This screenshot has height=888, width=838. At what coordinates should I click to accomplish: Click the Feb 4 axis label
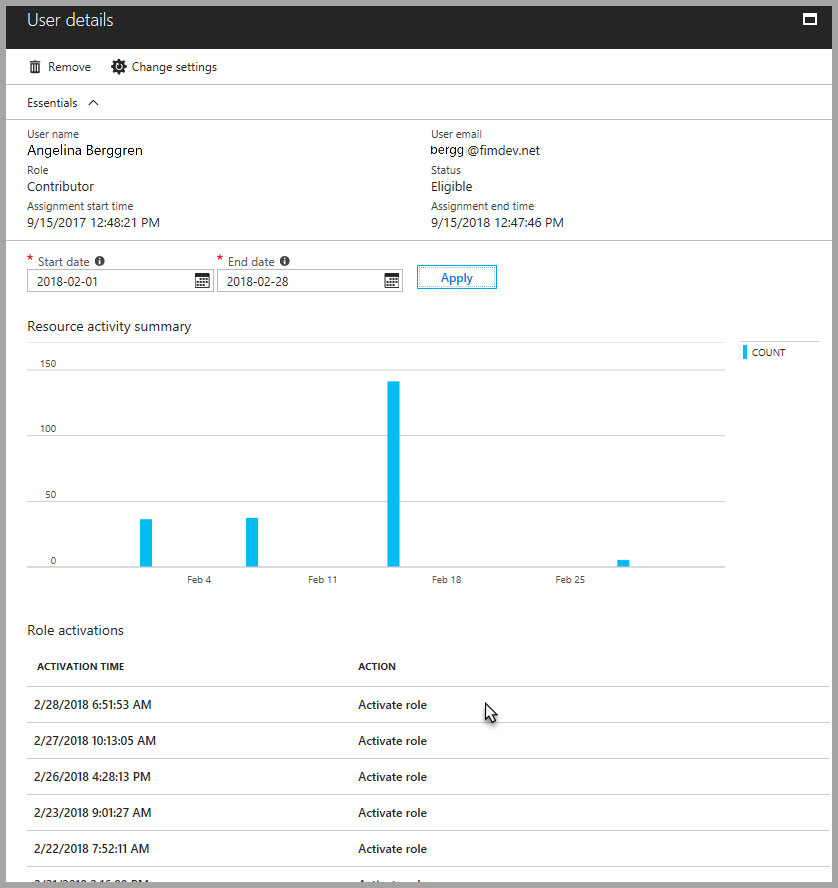(x=199, y=579)
